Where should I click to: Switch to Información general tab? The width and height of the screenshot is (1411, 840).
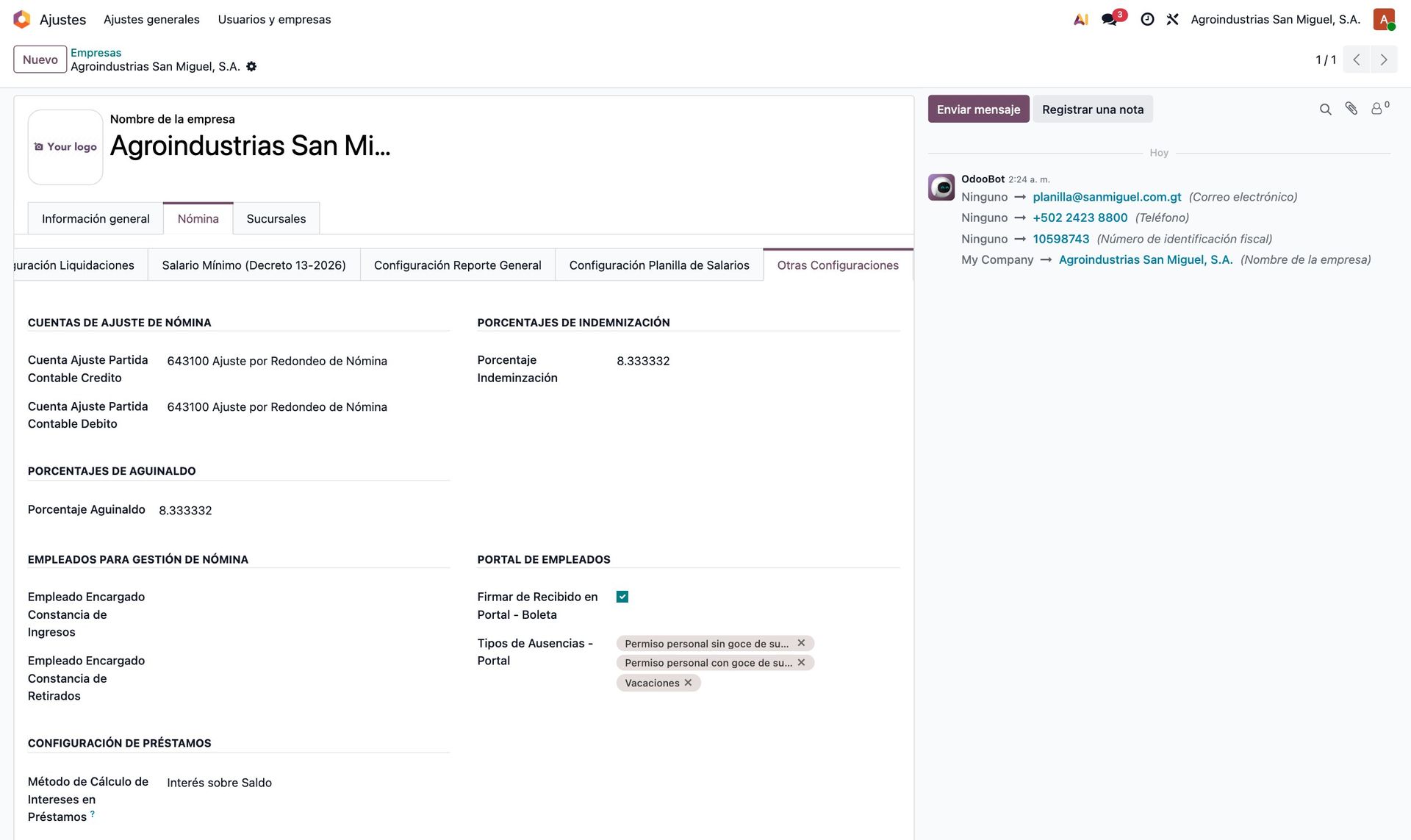(x=96, y=219)
